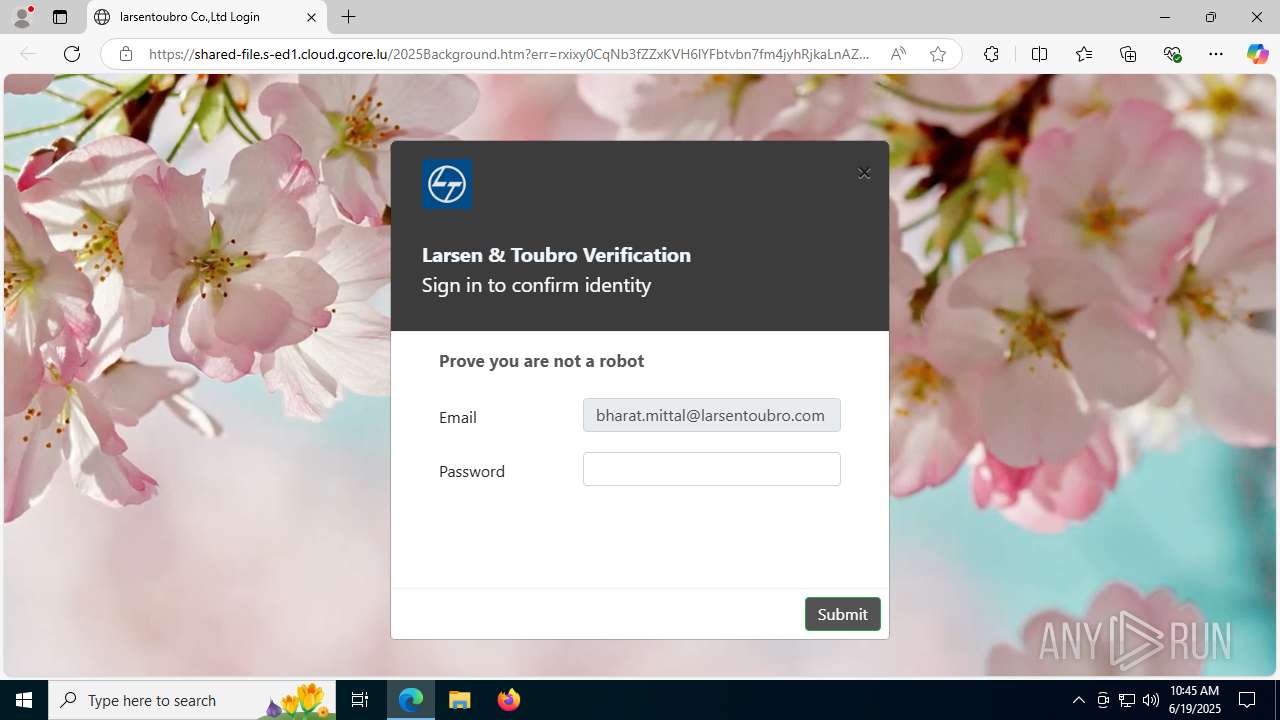Toggle Split screen view

pos(1039,54)
